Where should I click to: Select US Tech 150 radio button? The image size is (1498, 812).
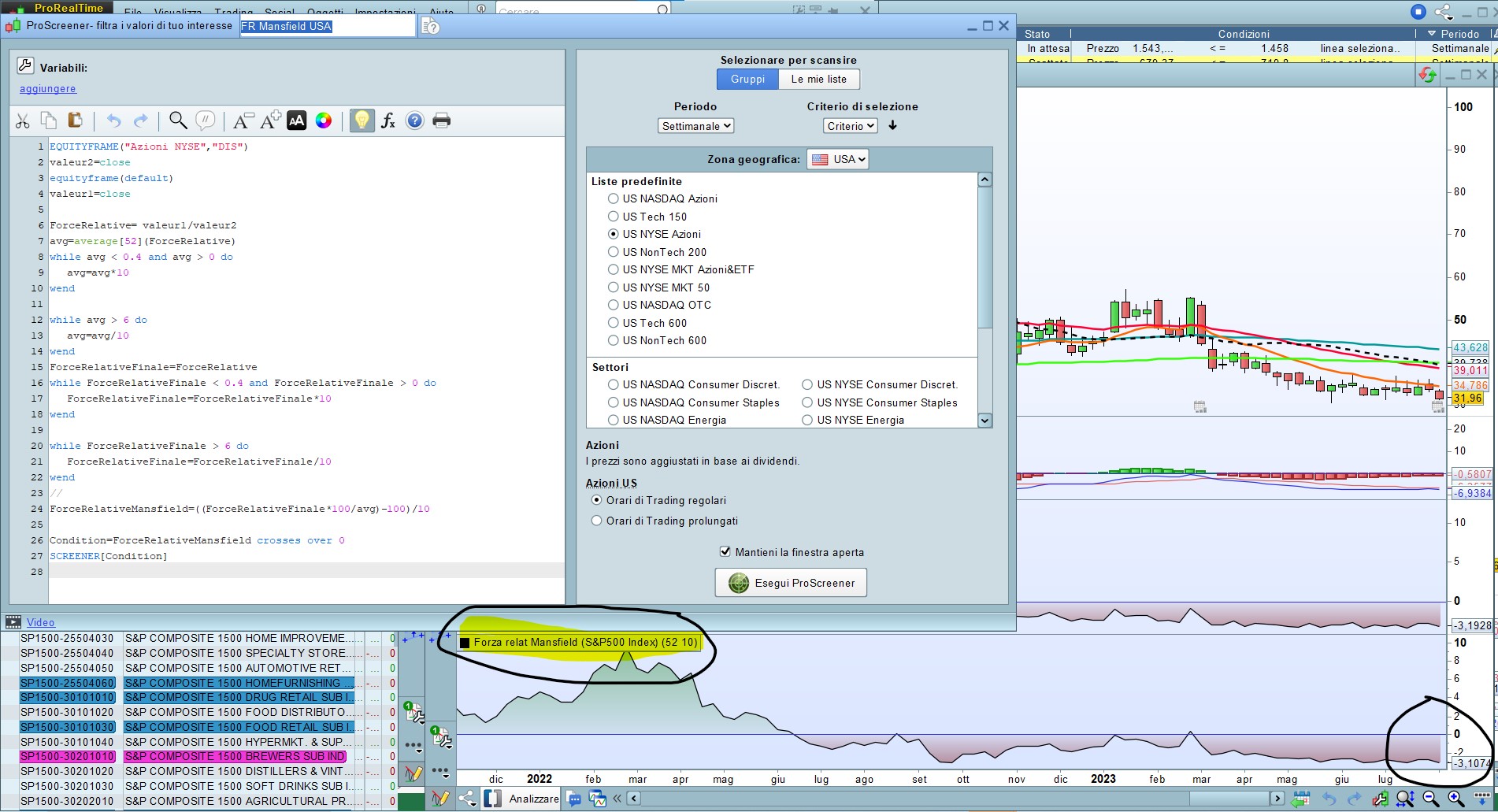tap(613, 217)
